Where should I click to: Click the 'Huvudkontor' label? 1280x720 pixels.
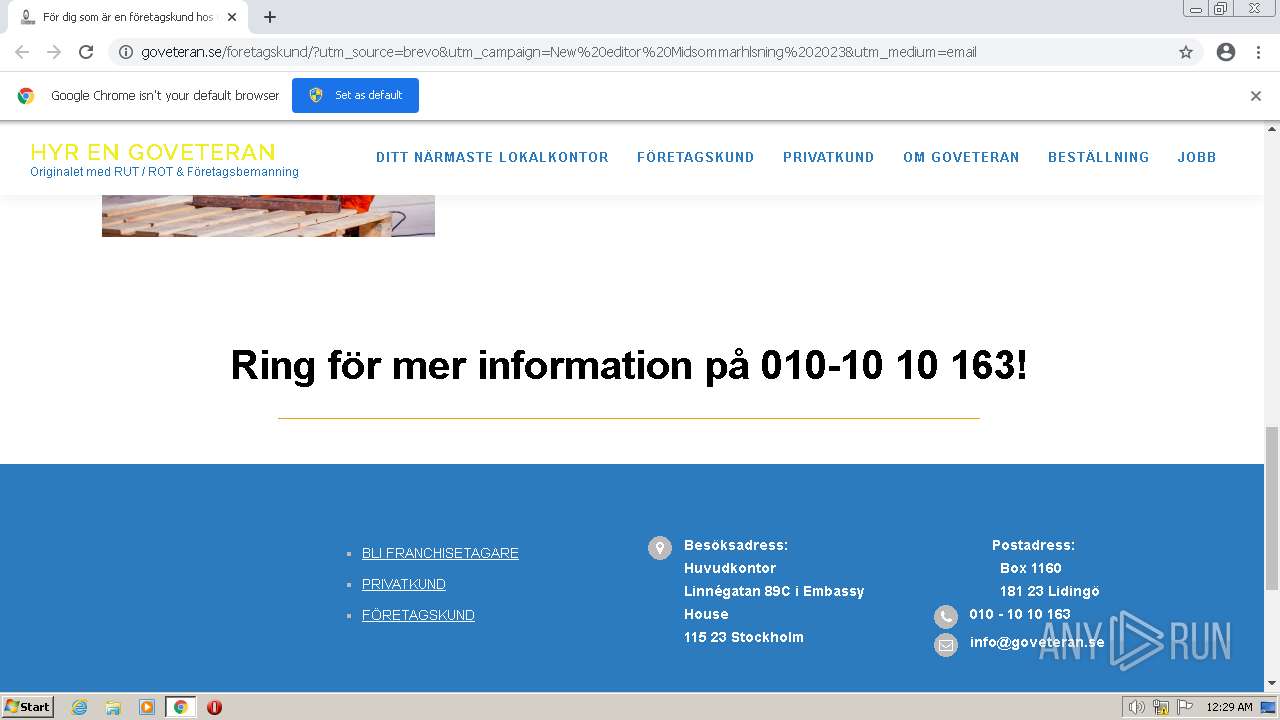pos(730,568)
